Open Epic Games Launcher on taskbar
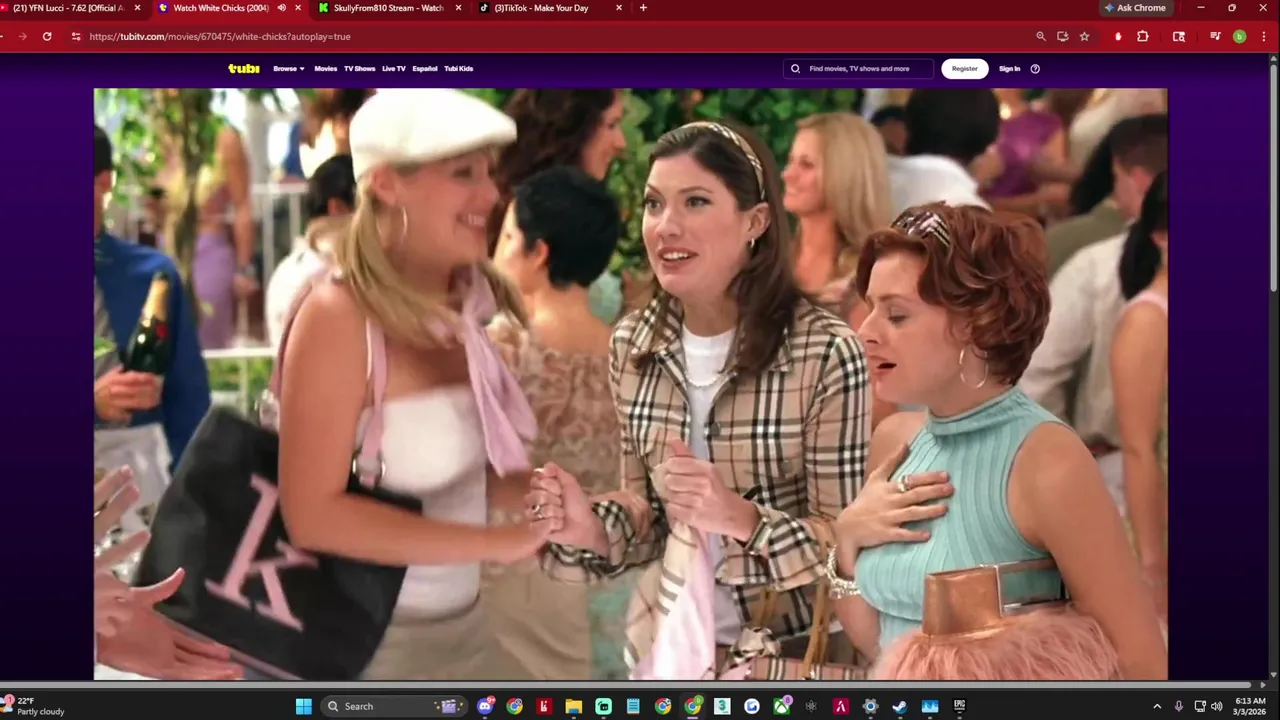Image resolution: width=1280 pixels, height=720 pixels. click(x=959, y=706)
